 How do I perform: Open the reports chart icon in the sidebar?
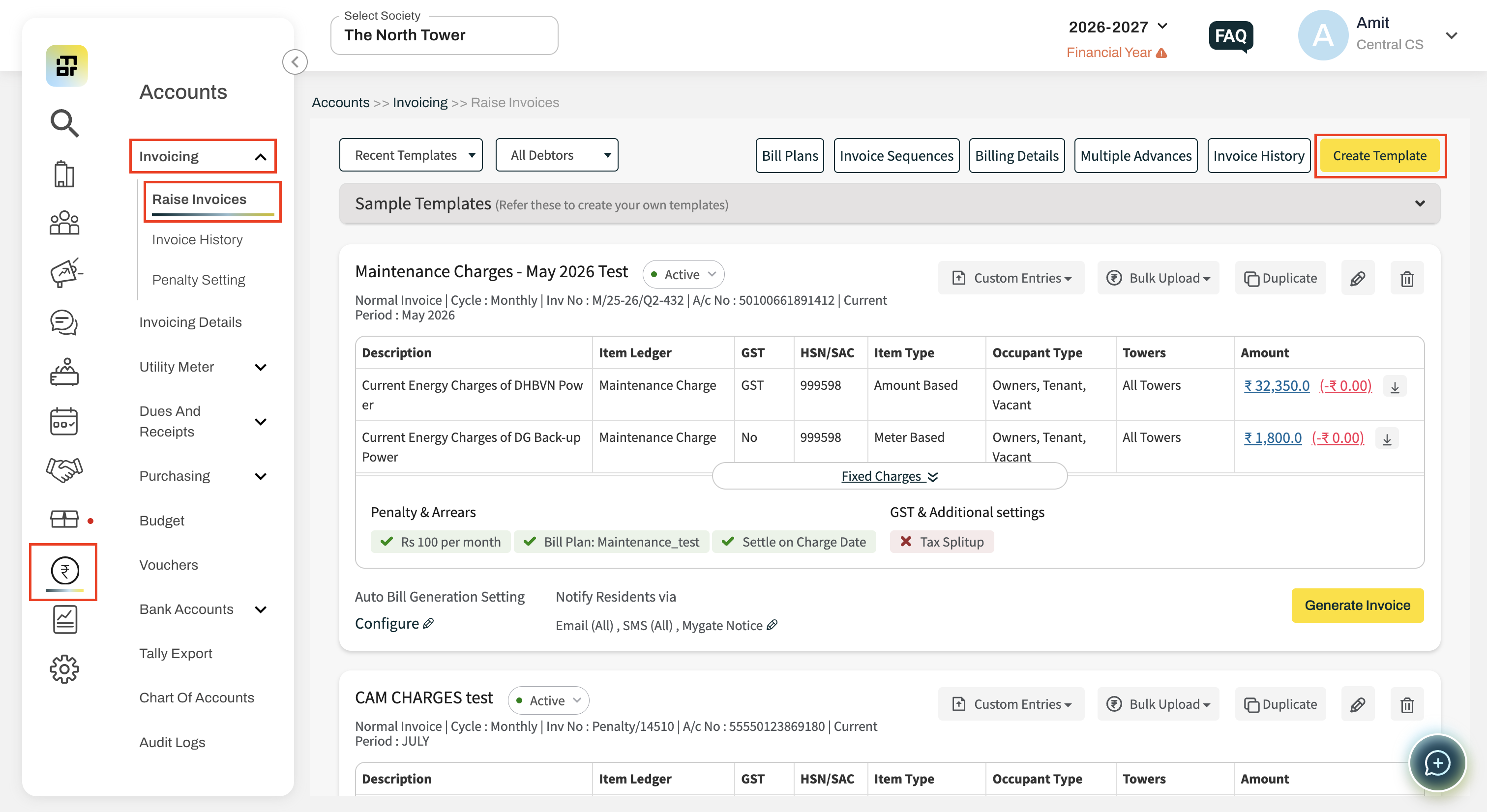tap(64, 620)
